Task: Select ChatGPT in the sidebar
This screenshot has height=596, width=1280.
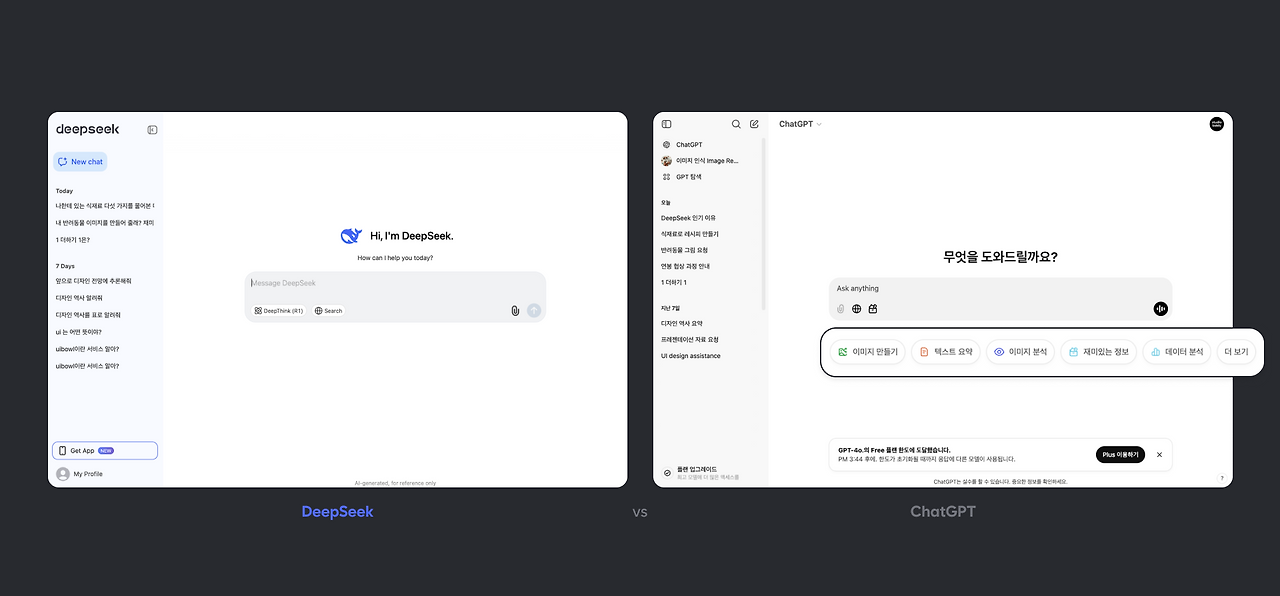Action: [689, 145]
